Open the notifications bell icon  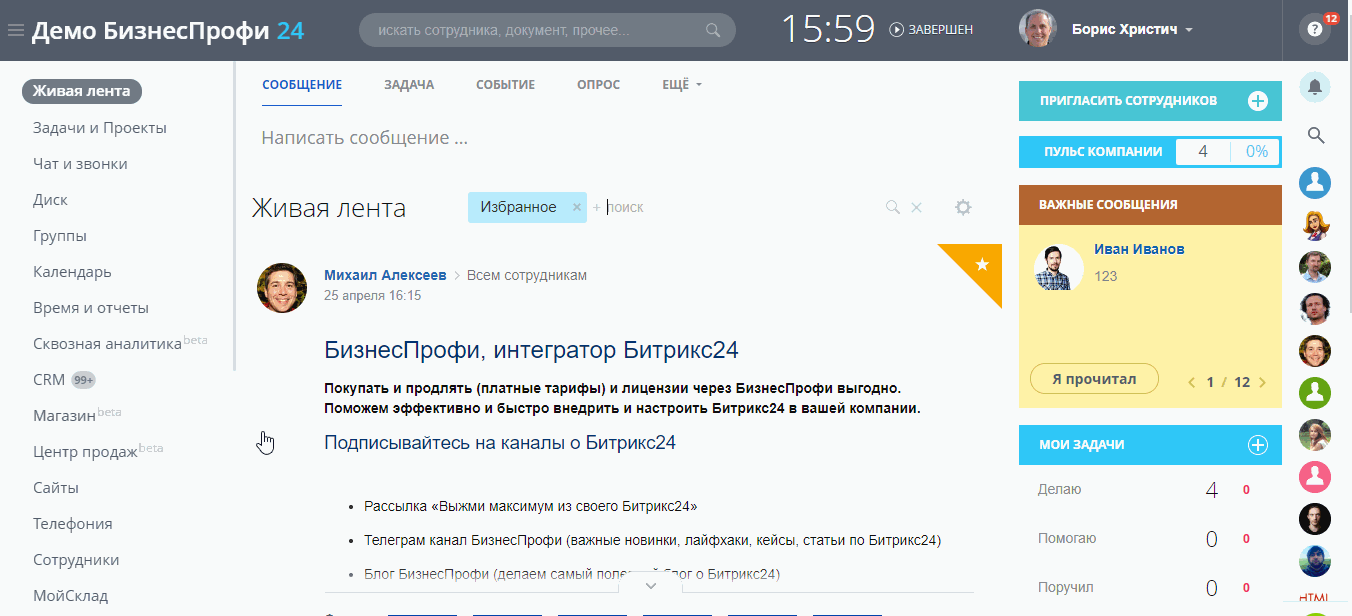pos(1315,87)
